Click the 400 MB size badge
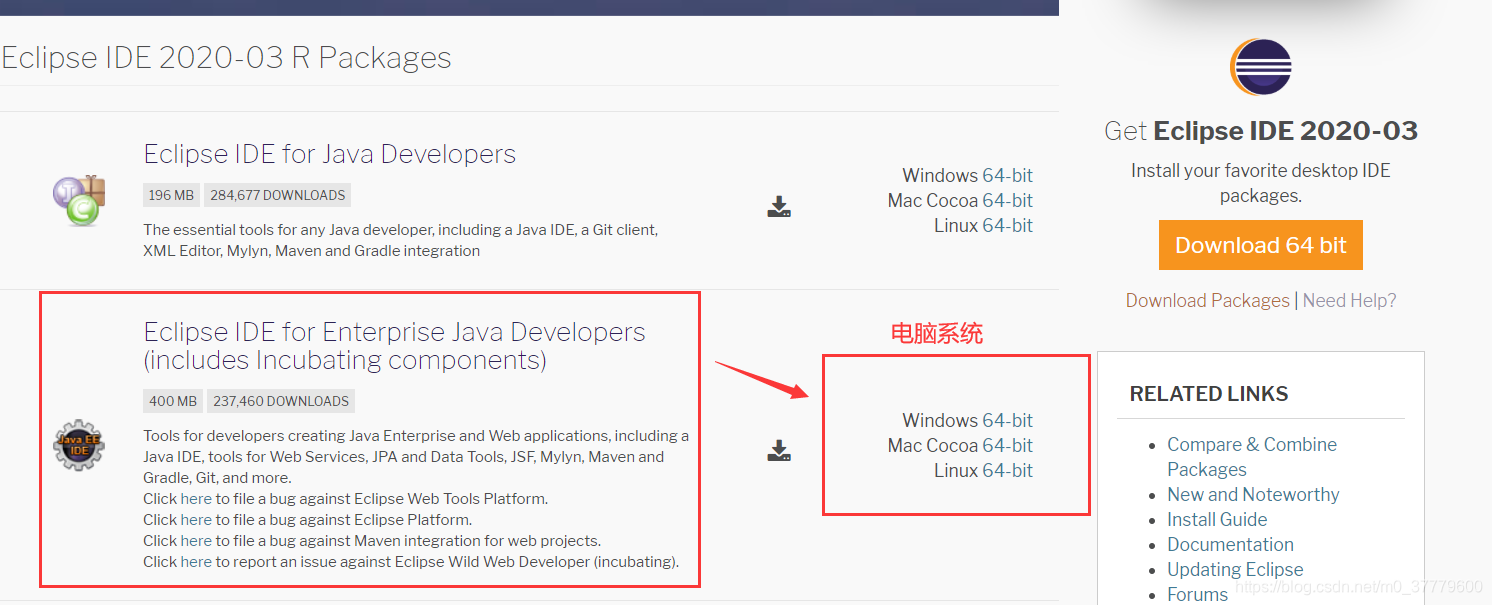Screen dimensions: 1492x605 pyautogui.click(x=173, y=401)
